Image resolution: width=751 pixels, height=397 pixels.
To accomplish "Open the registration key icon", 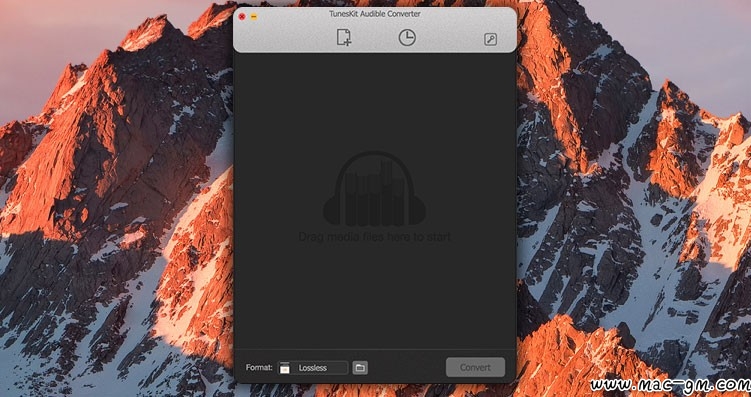I will point(490,39).
